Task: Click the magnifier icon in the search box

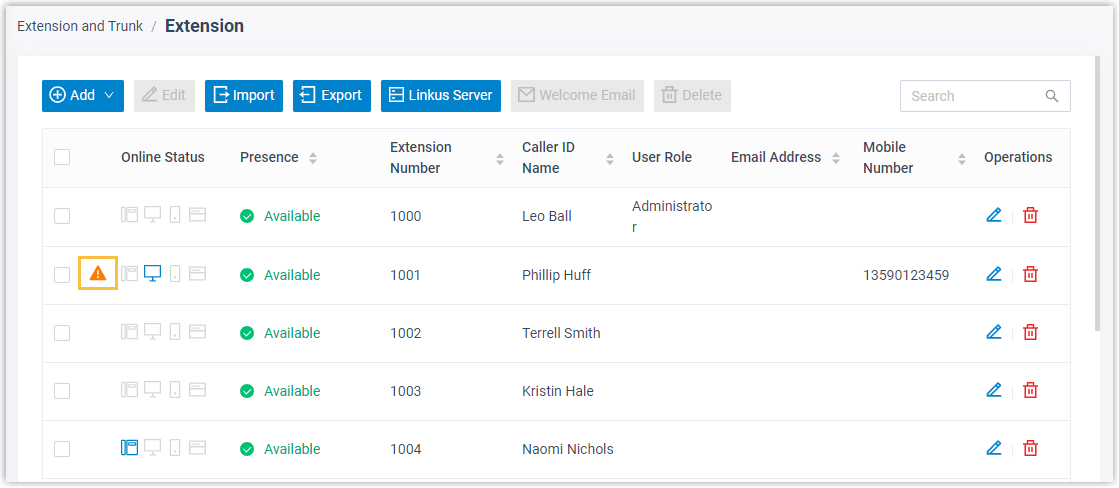Action: (1052, 96)
